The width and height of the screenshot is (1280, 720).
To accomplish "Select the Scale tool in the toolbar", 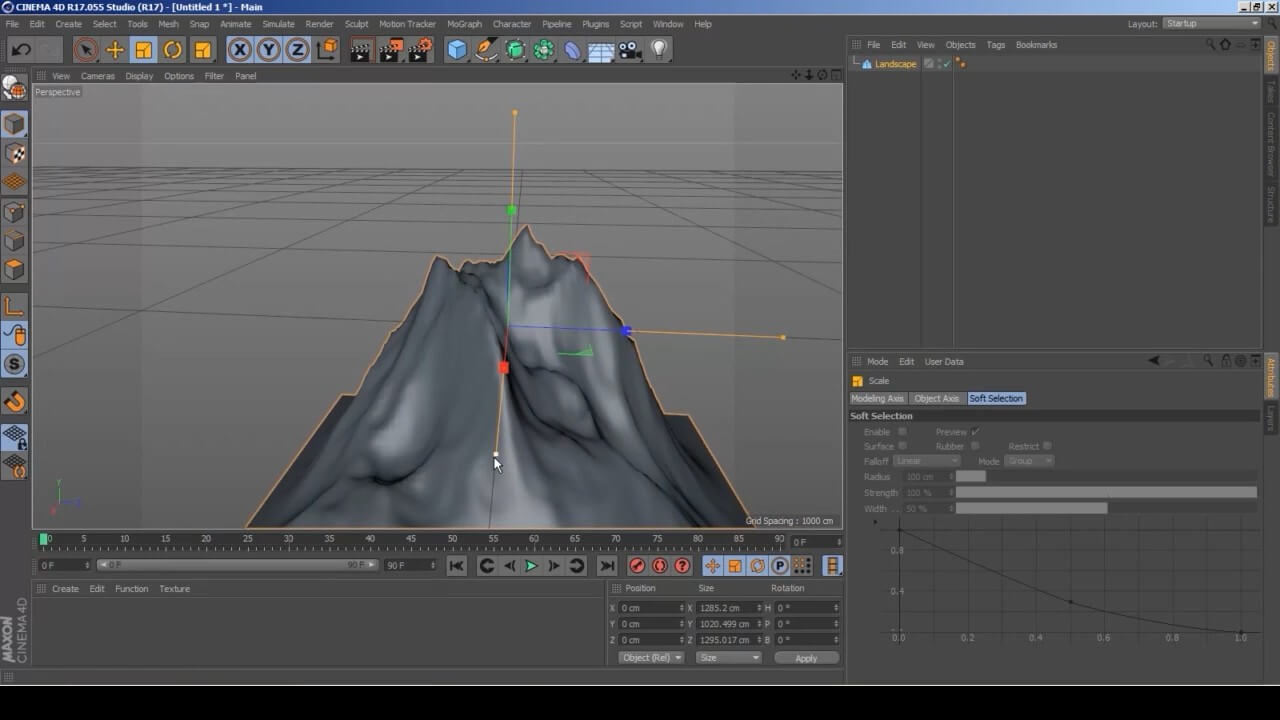I will tap(145, 49).
